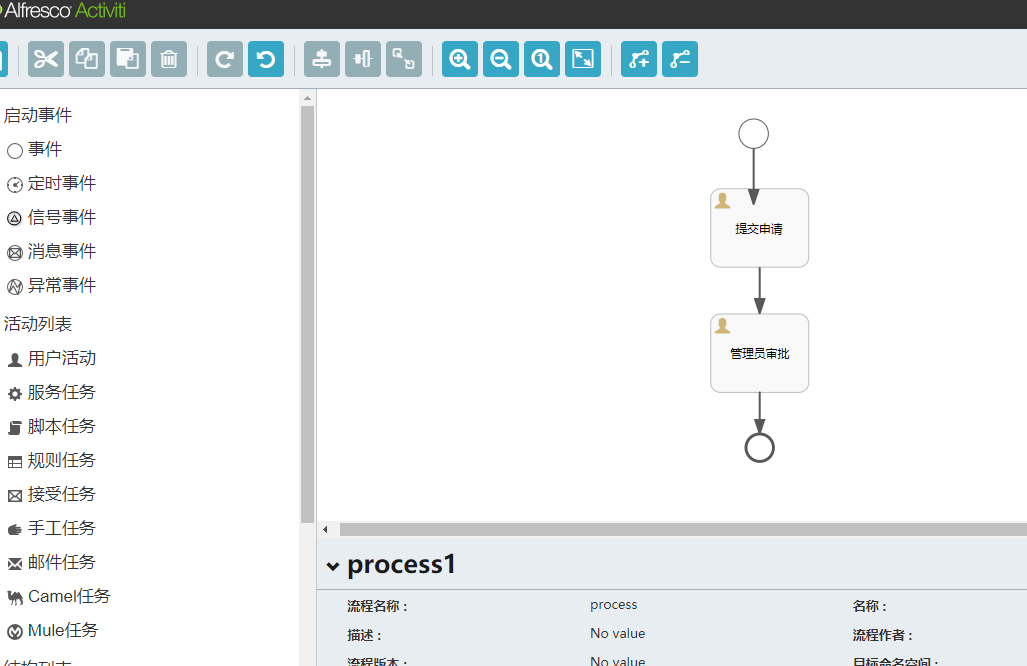The width and height of the screenshot is (1027, 666).
Task: Collapse the 启动事件 palette group
Action: 38,115
